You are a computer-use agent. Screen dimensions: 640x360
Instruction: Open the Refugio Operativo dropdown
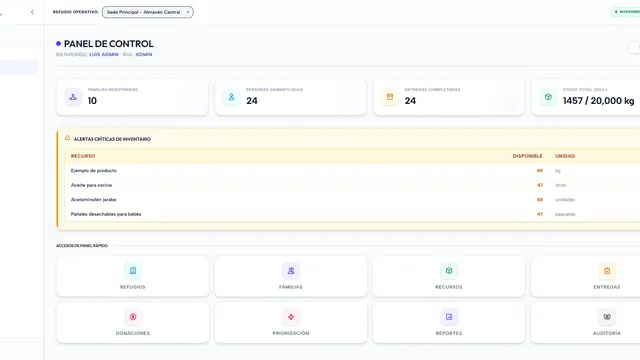tap(148, 12)
